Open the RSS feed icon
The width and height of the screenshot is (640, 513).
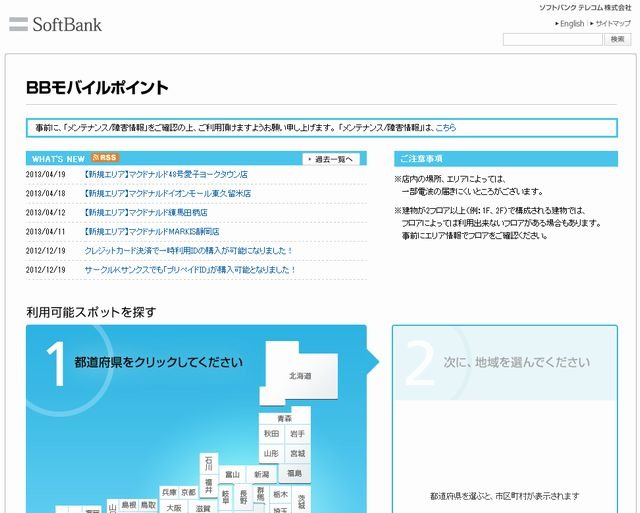(x=105, y=158)
